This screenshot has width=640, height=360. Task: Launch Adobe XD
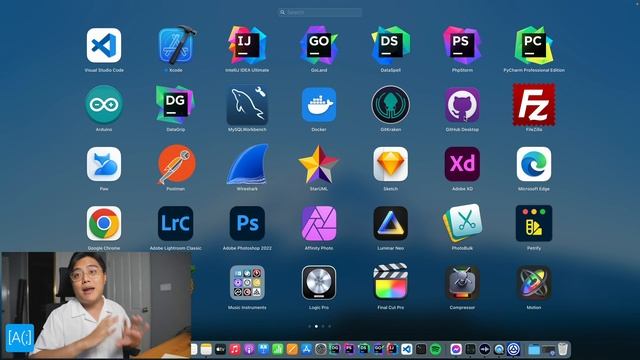[462, 164]
